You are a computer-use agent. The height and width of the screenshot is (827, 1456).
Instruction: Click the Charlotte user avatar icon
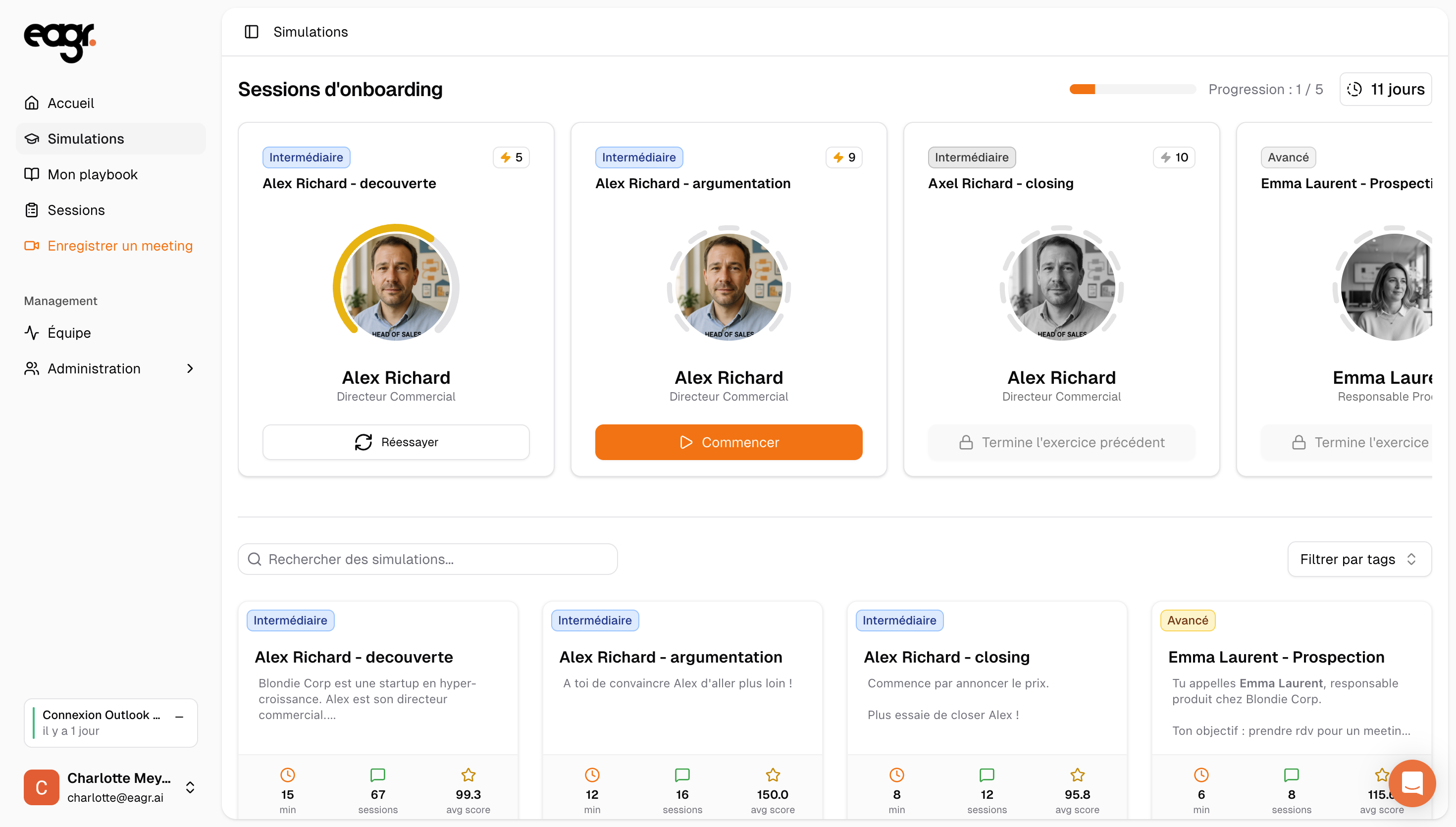(42, 787)
